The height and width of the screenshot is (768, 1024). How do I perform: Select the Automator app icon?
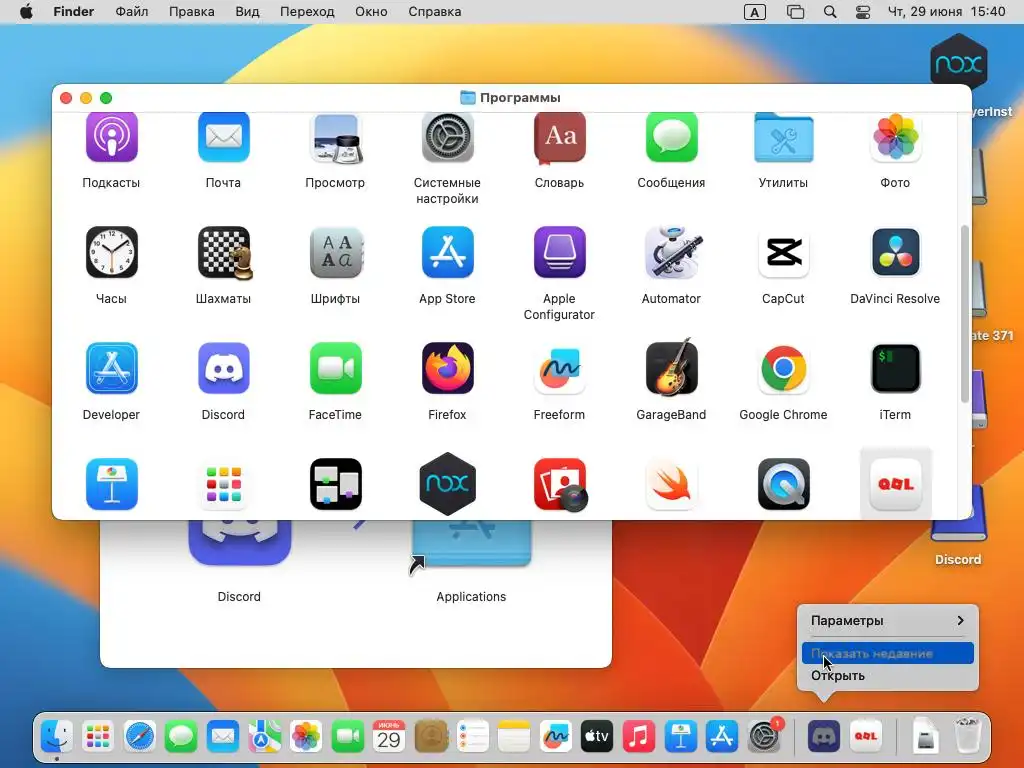673,252
